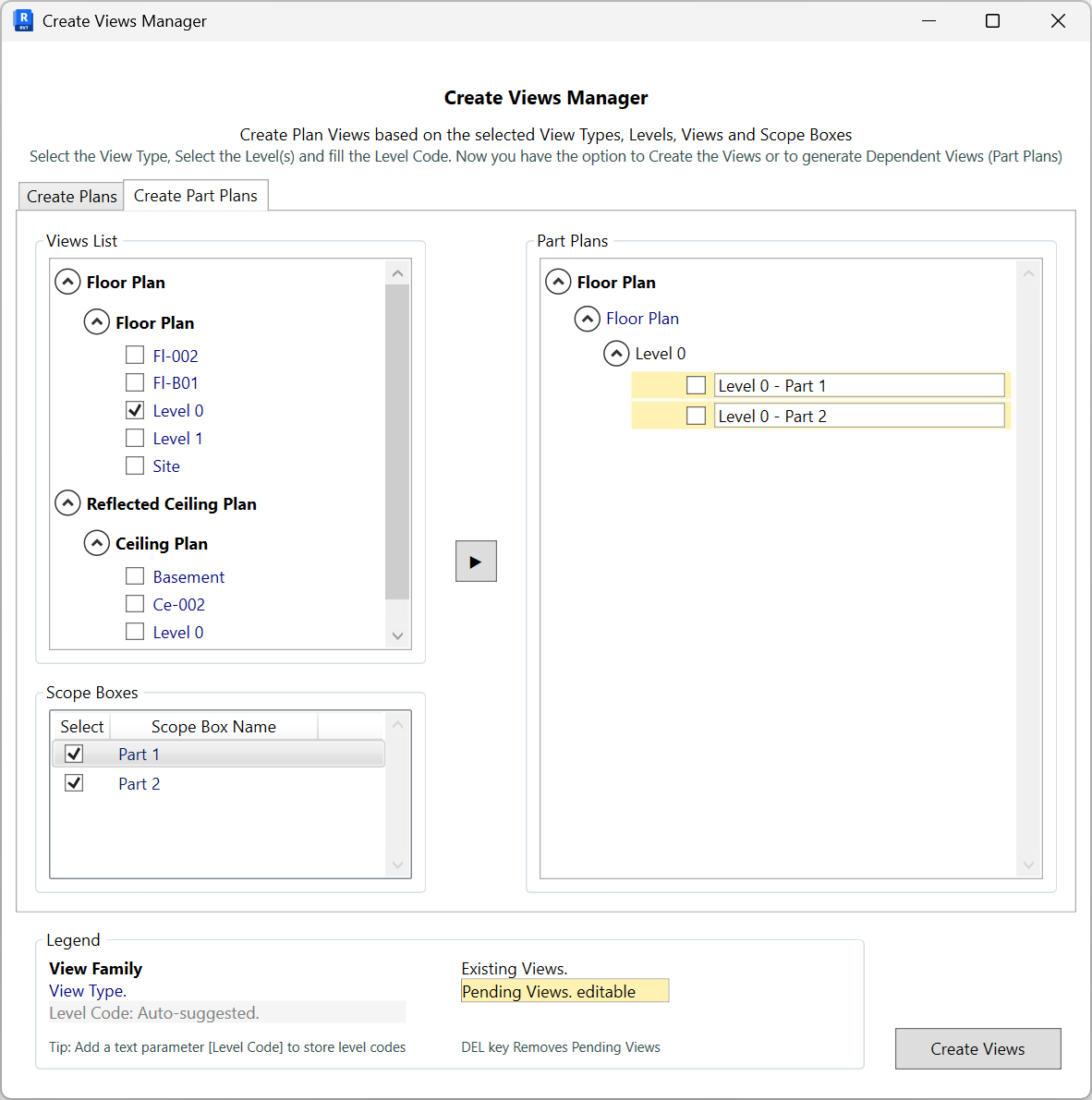This screenshot has width=1092, height=1100.
Task: Collapse the Level 0 group in Part Plans
Action: (x=616, y=353)
